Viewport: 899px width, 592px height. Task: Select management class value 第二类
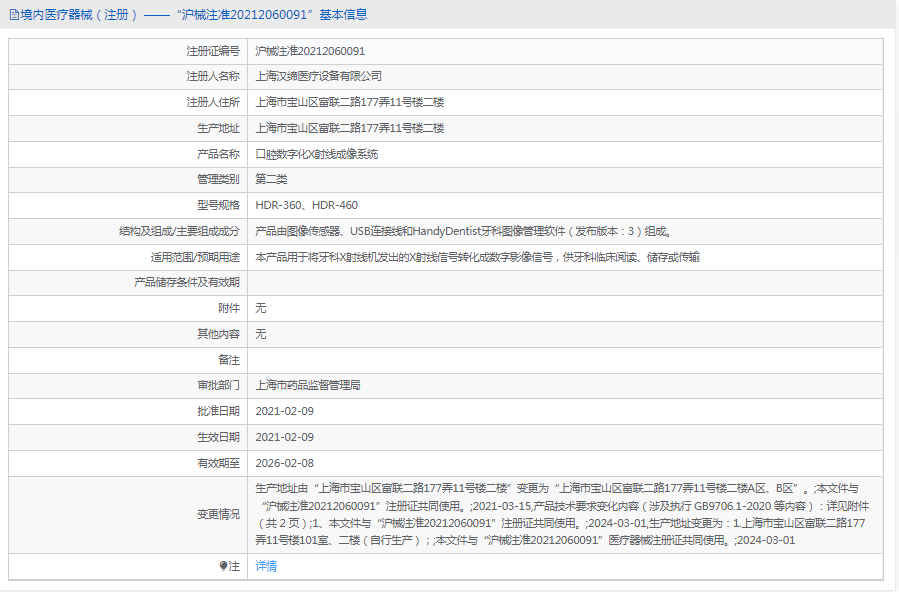click(x=271, y=179)
